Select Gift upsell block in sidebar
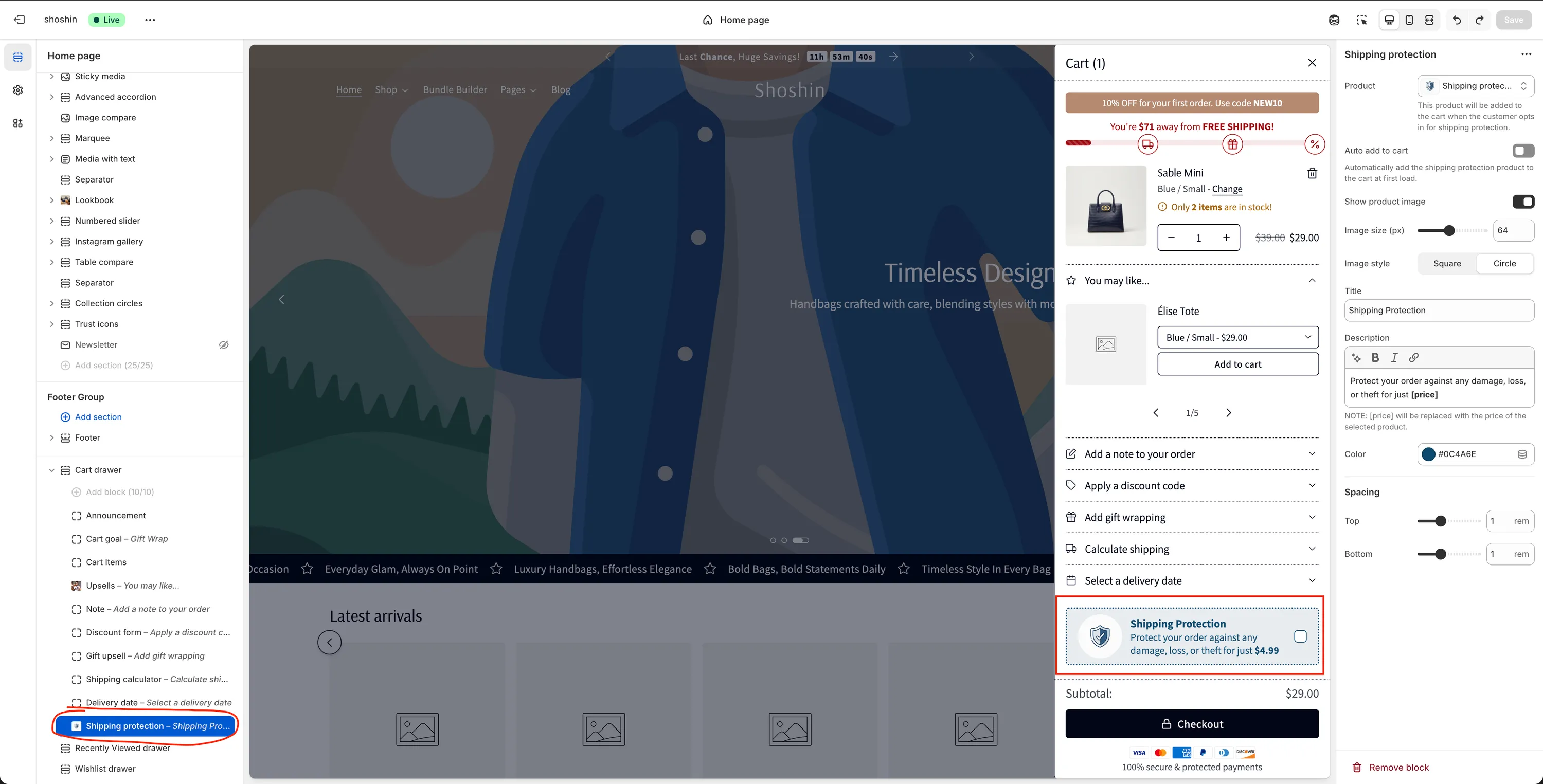Image resolution: width=1543 pixels, height=784 pixels. pos(145,656)
